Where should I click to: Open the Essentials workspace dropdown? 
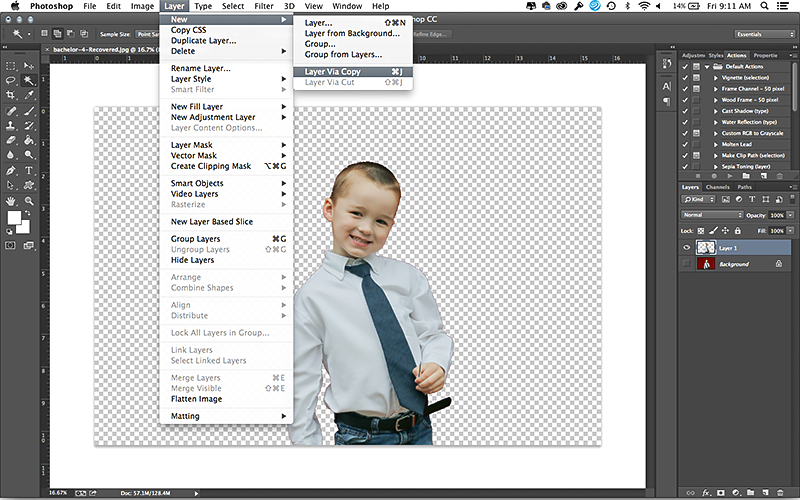765,34
